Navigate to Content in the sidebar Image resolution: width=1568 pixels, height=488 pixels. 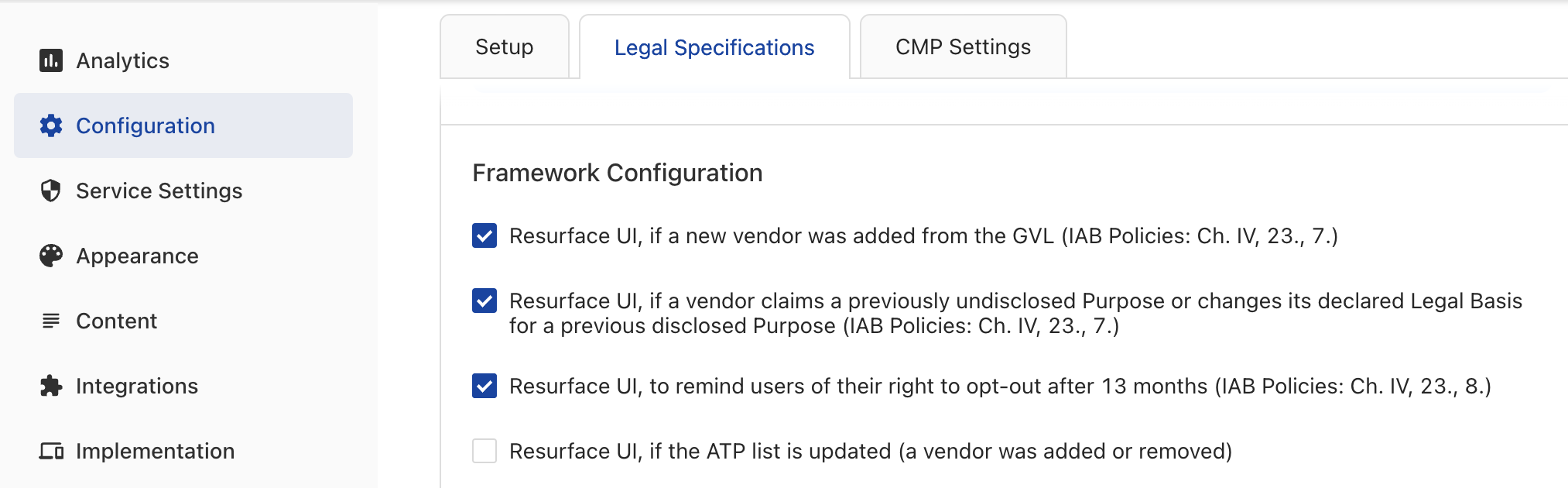[x=116, y=321]
